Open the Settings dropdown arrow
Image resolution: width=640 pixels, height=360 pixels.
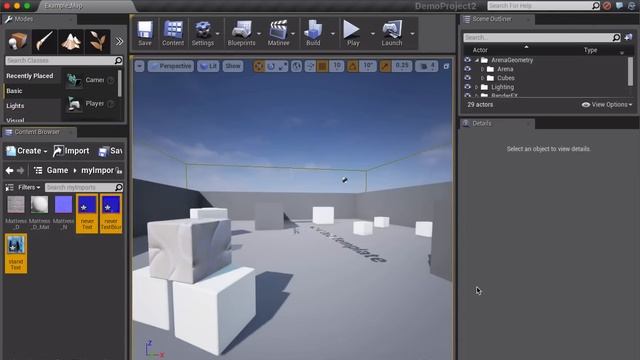click(x=218, y=34)
